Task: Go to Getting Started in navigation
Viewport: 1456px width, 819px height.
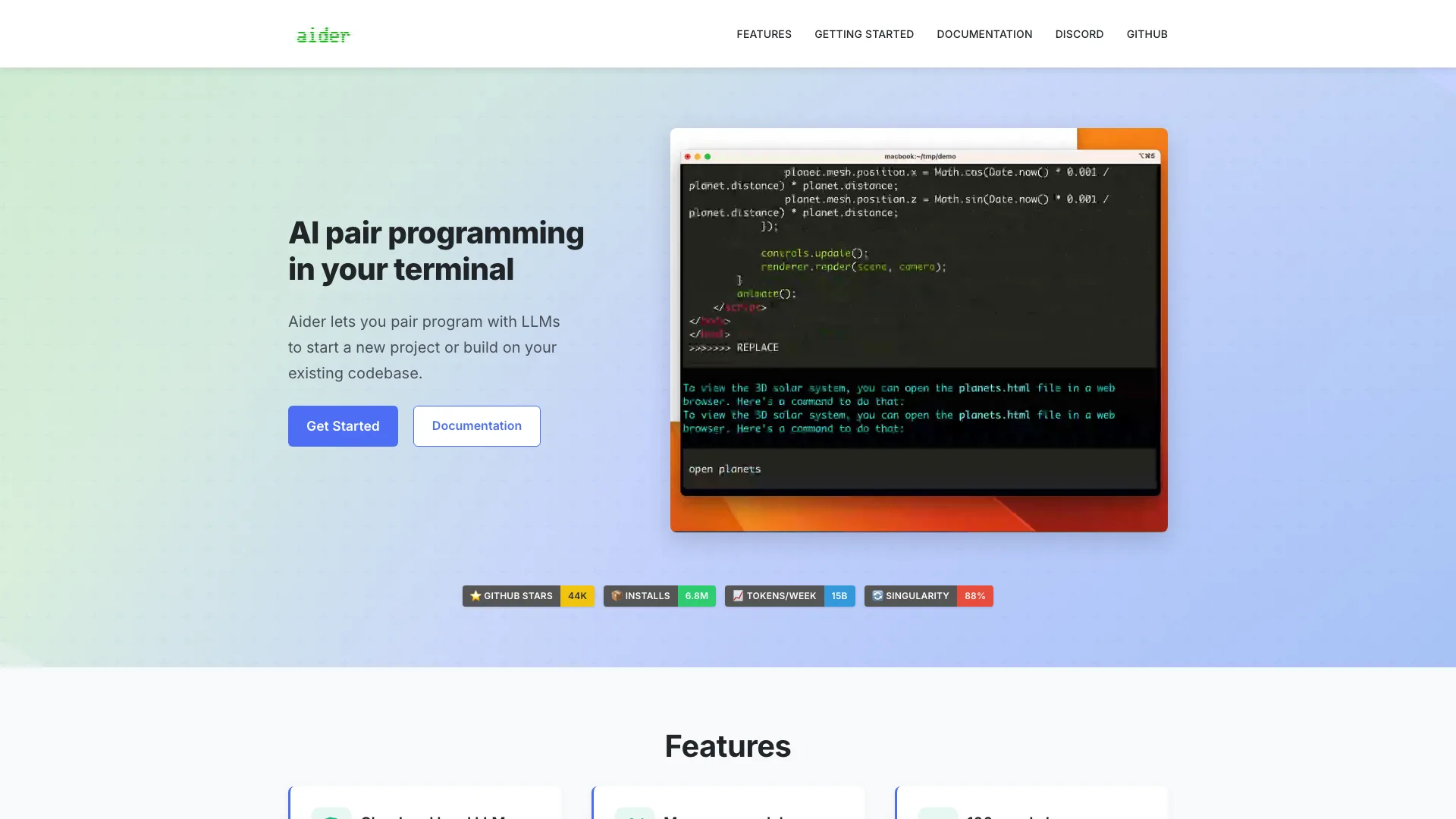Action: tap(864, 34)
